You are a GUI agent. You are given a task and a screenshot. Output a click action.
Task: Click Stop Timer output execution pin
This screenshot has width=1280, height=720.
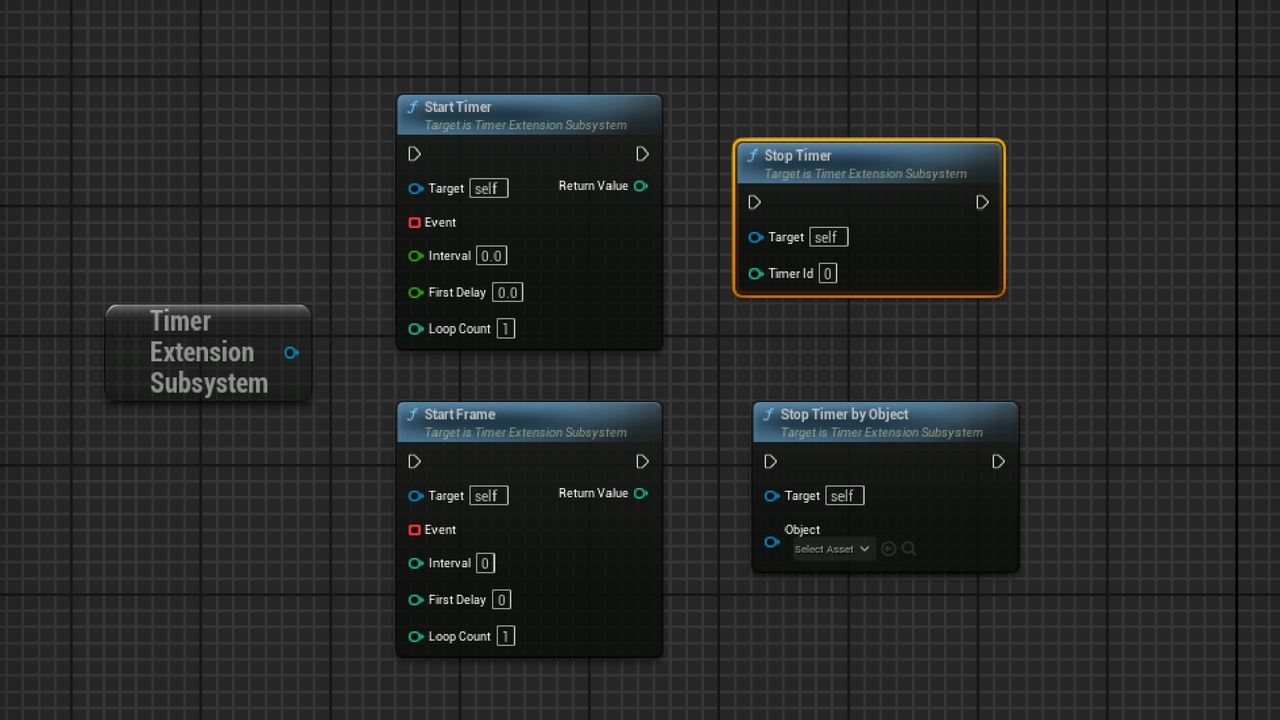click(982, 203)
